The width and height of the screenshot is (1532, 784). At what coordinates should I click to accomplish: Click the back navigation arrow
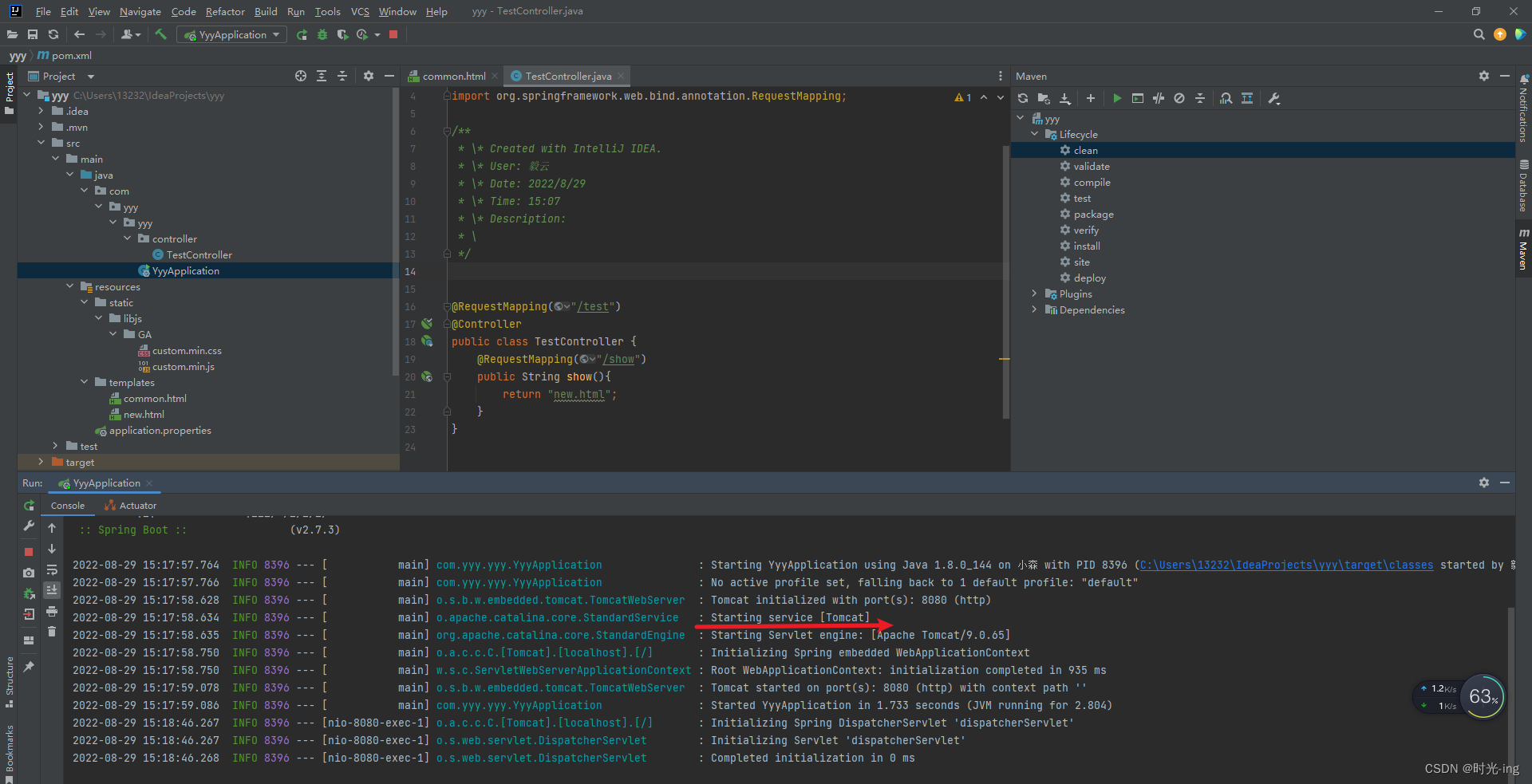pos(79,34)
